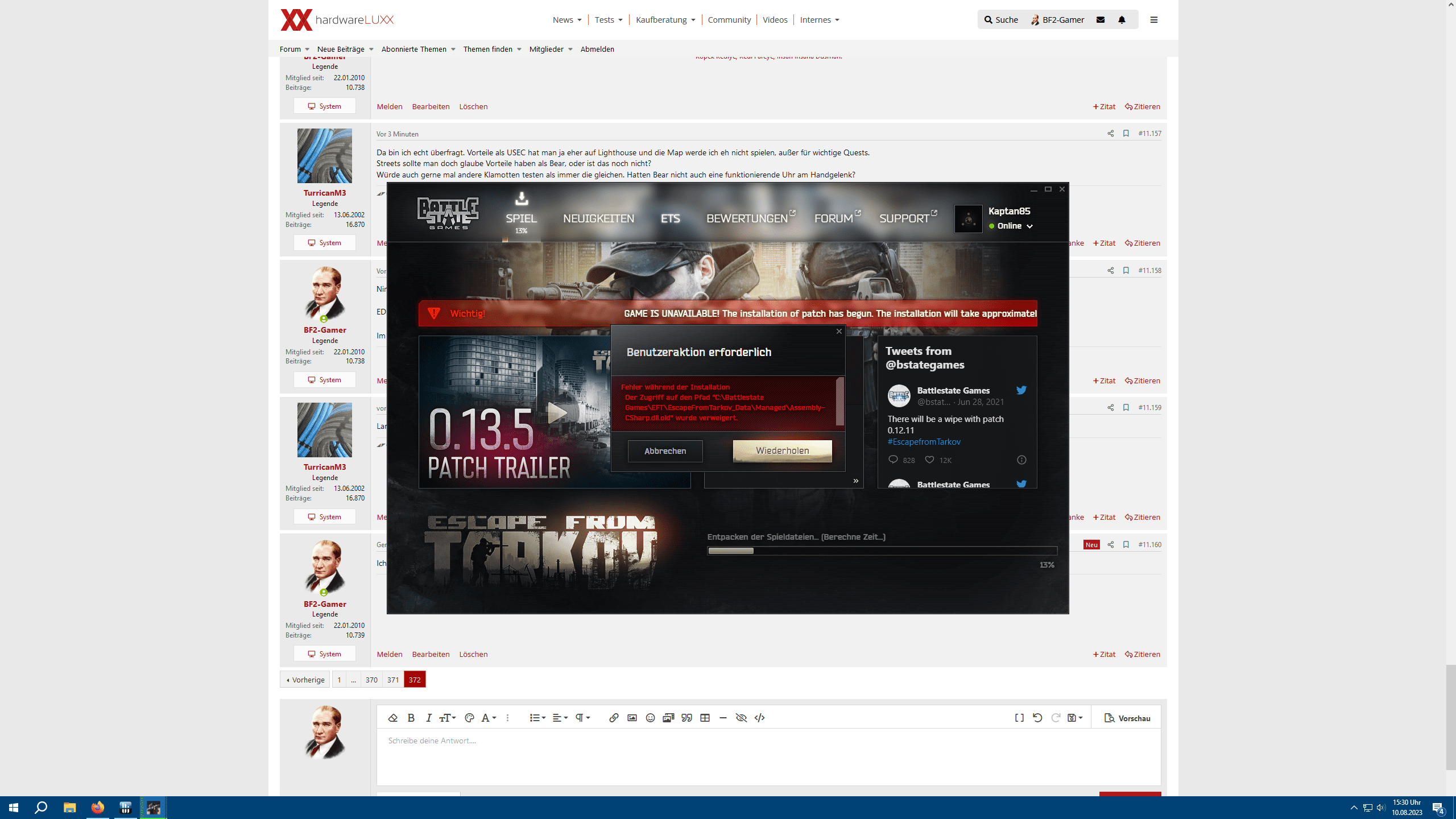Insert an image in the editor
Screen dimensions: 1456x819
(632, 718)
